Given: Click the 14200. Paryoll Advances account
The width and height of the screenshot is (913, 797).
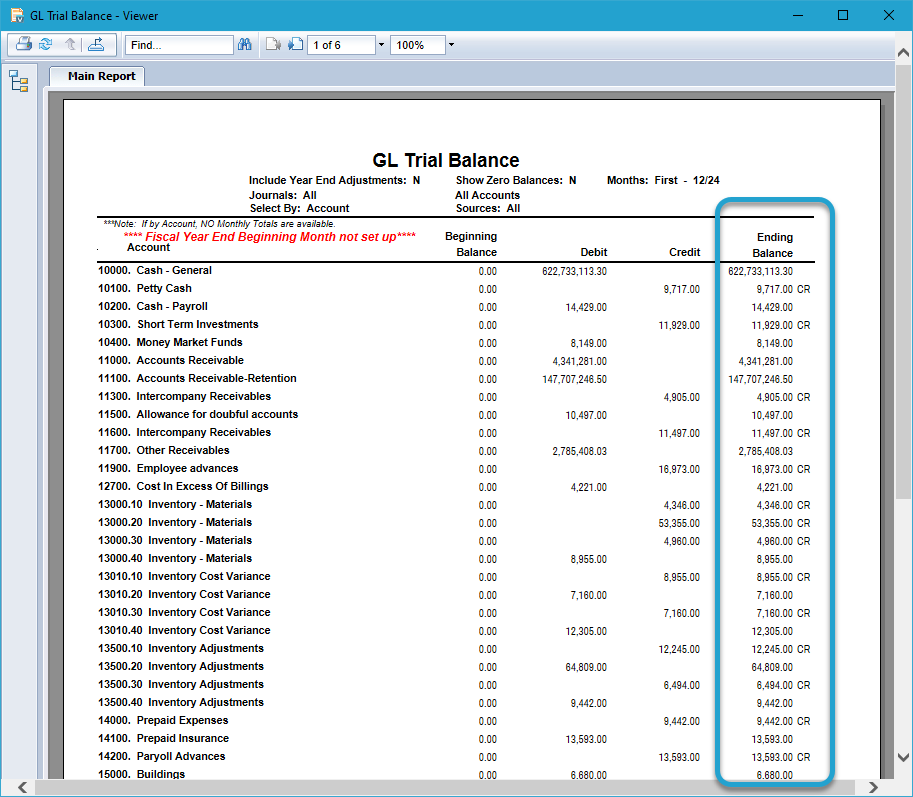Looking at the screenshot, I should tap(161, 756).
